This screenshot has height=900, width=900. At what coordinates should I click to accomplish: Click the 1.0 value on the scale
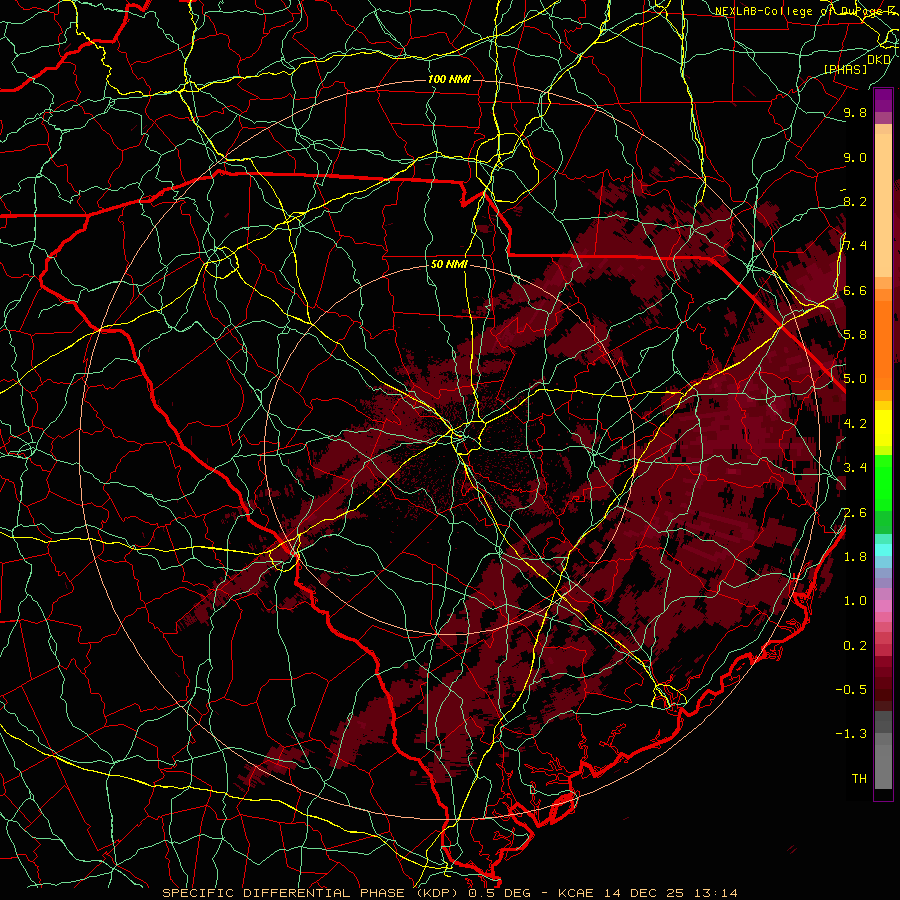tap(855, 601)
